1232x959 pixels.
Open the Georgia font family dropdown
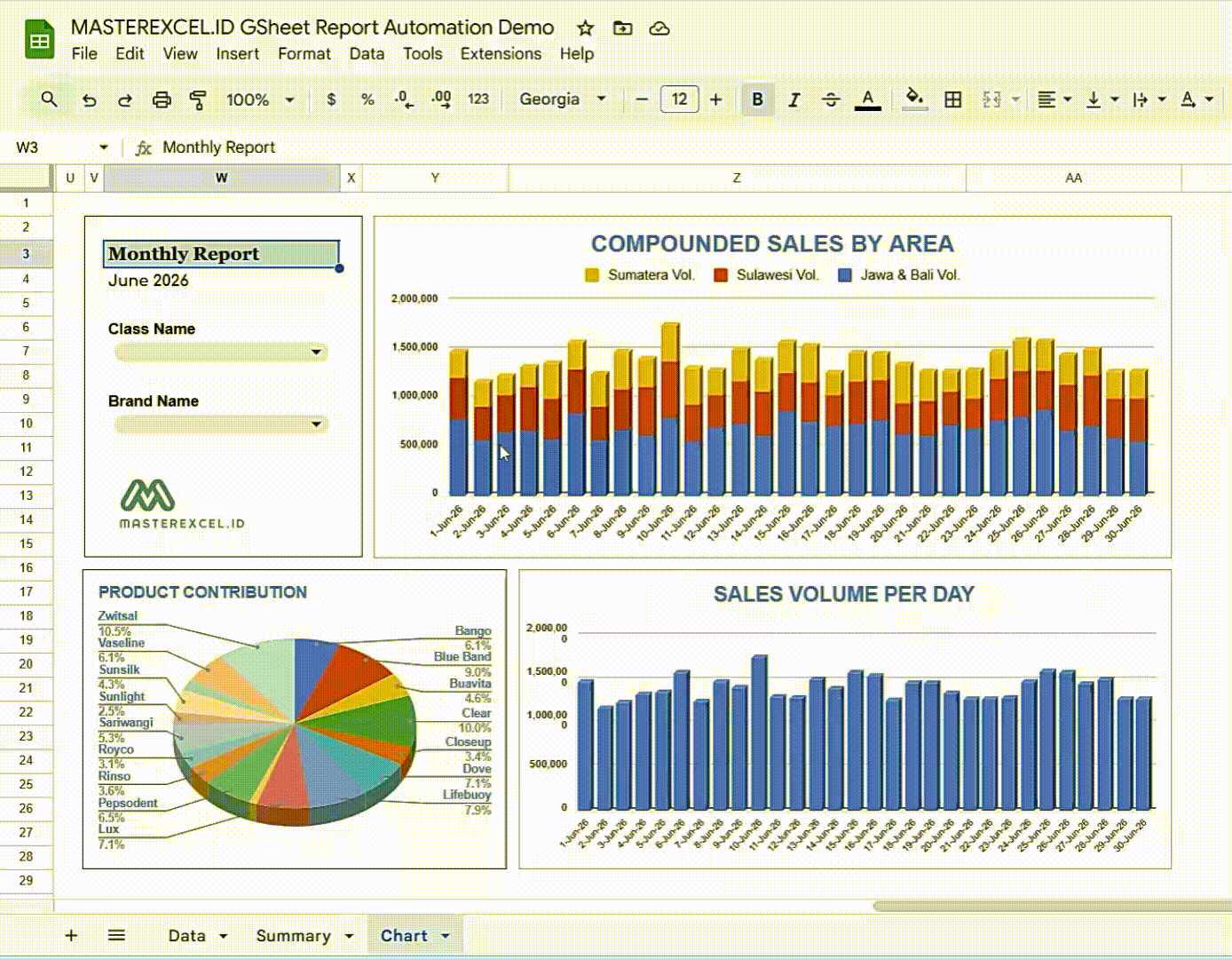pos(563,99)
